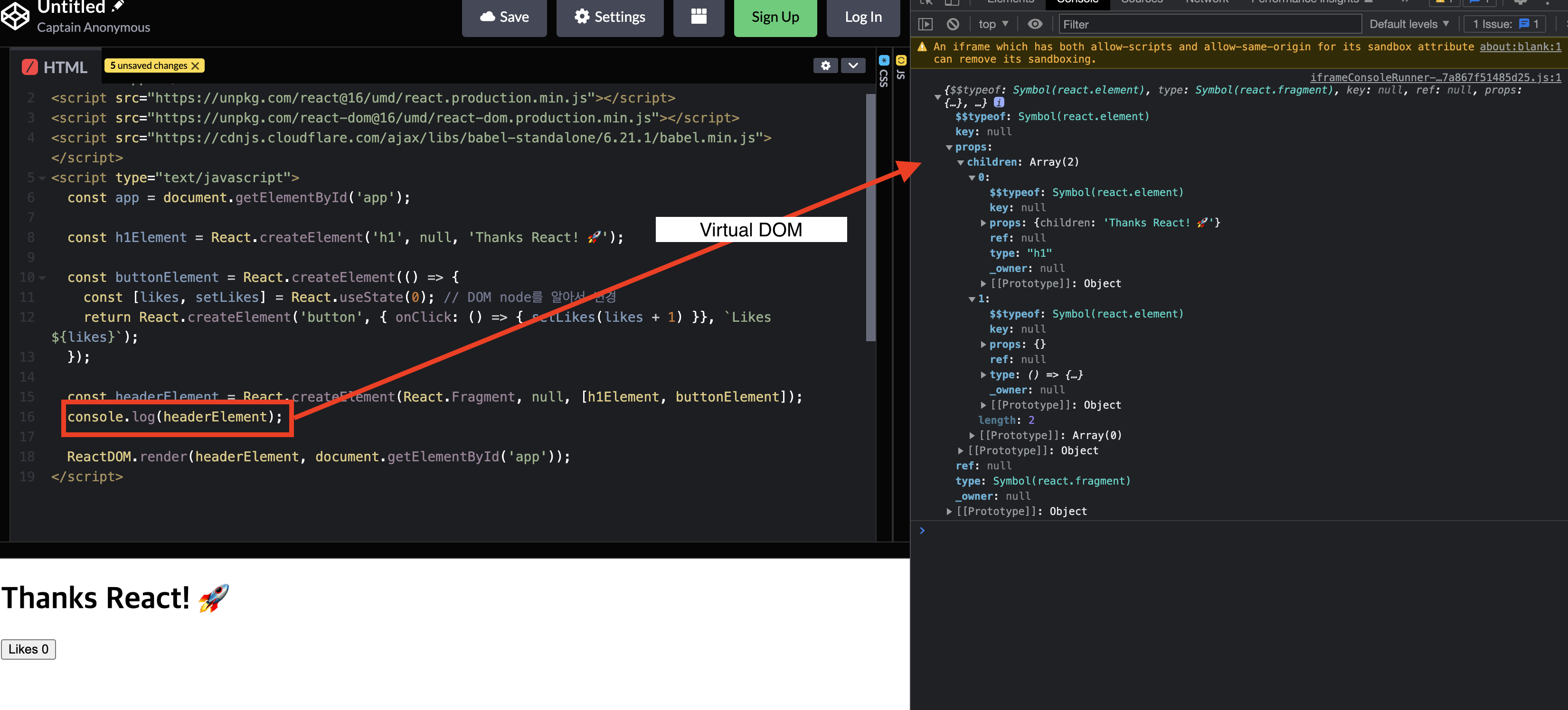Click the green Sign Up button
This screenshot has height=710, width=1568.
(775, 17)
